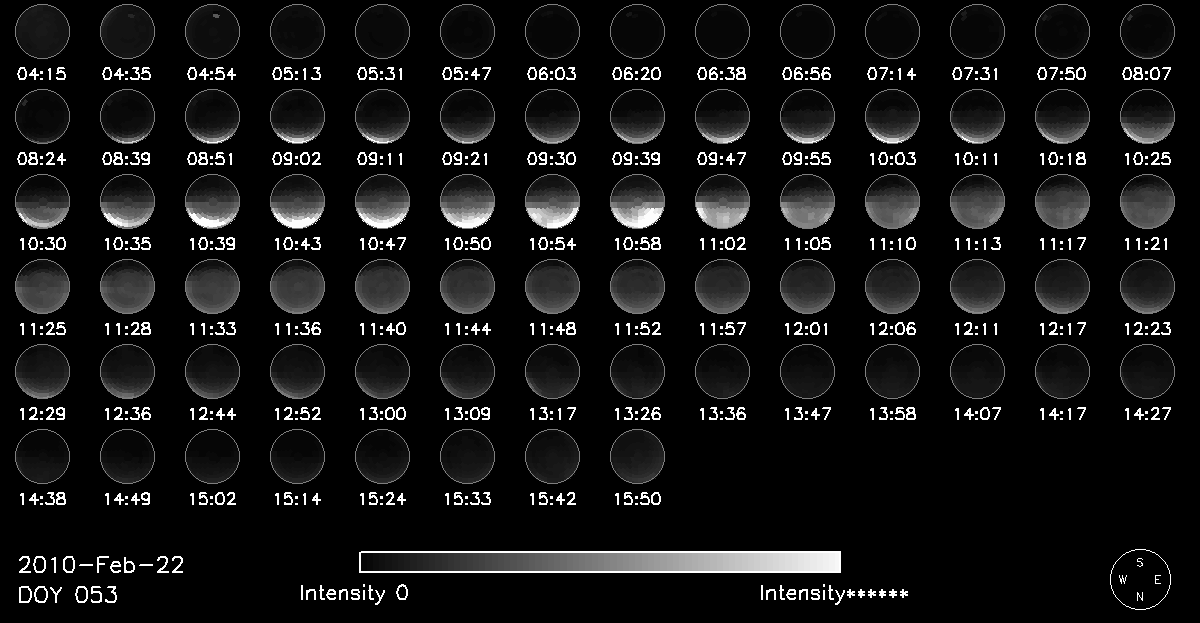The width and height of the screenshot is (1200, 623).
Task: Click the 04:54 disk with bright spot
Action: 212,31
